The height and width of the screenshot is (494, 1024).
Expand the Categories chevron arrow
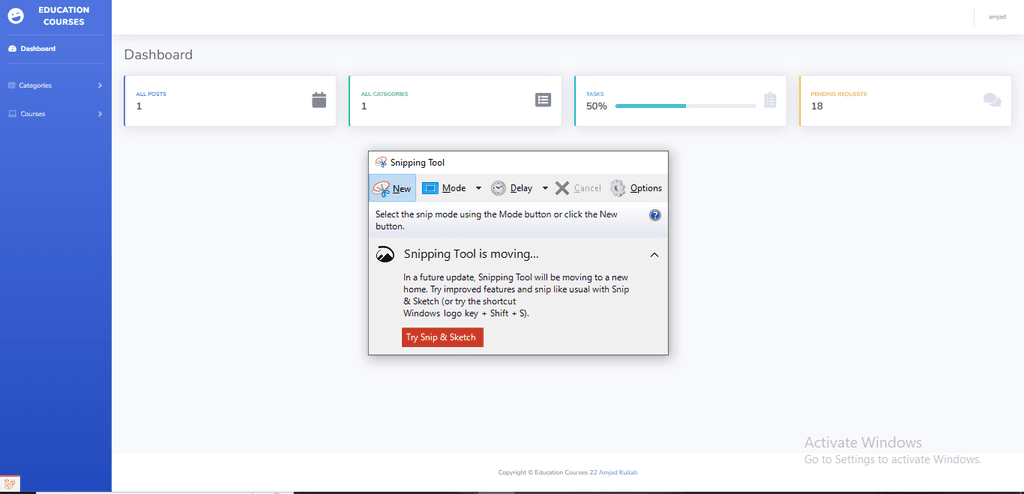point(100,86)
